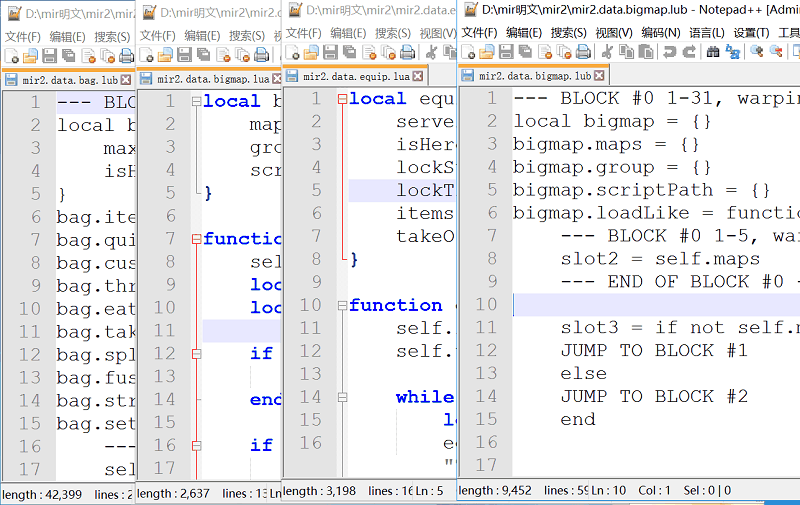Screen dimensions: 800x505
Task: Click Print icon in bigmap.lub window toolbar
Action: click(x=585, y=52)
